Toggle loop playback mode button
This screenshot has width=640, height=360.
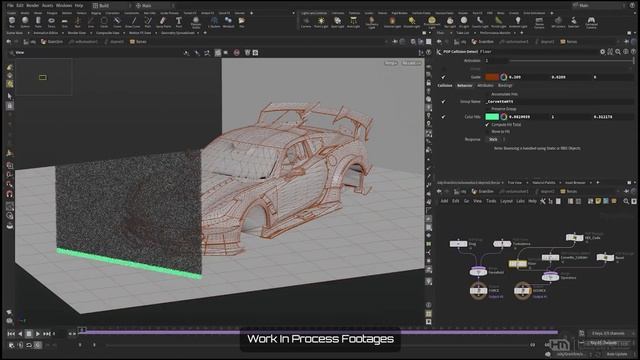[29, 345]
